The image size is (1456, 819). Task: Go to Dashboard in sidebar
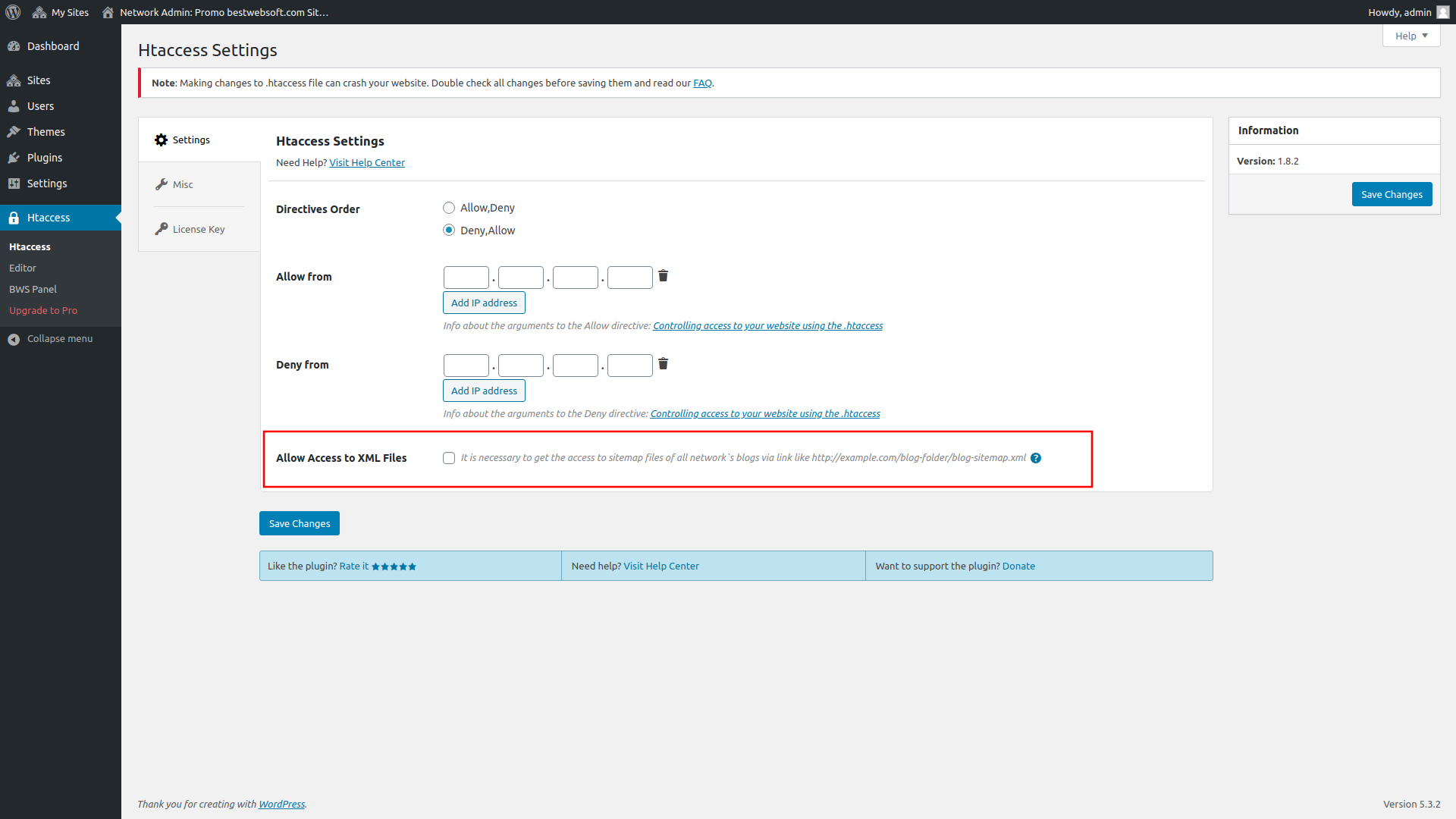pyautogui.click(x=53, y=46)
